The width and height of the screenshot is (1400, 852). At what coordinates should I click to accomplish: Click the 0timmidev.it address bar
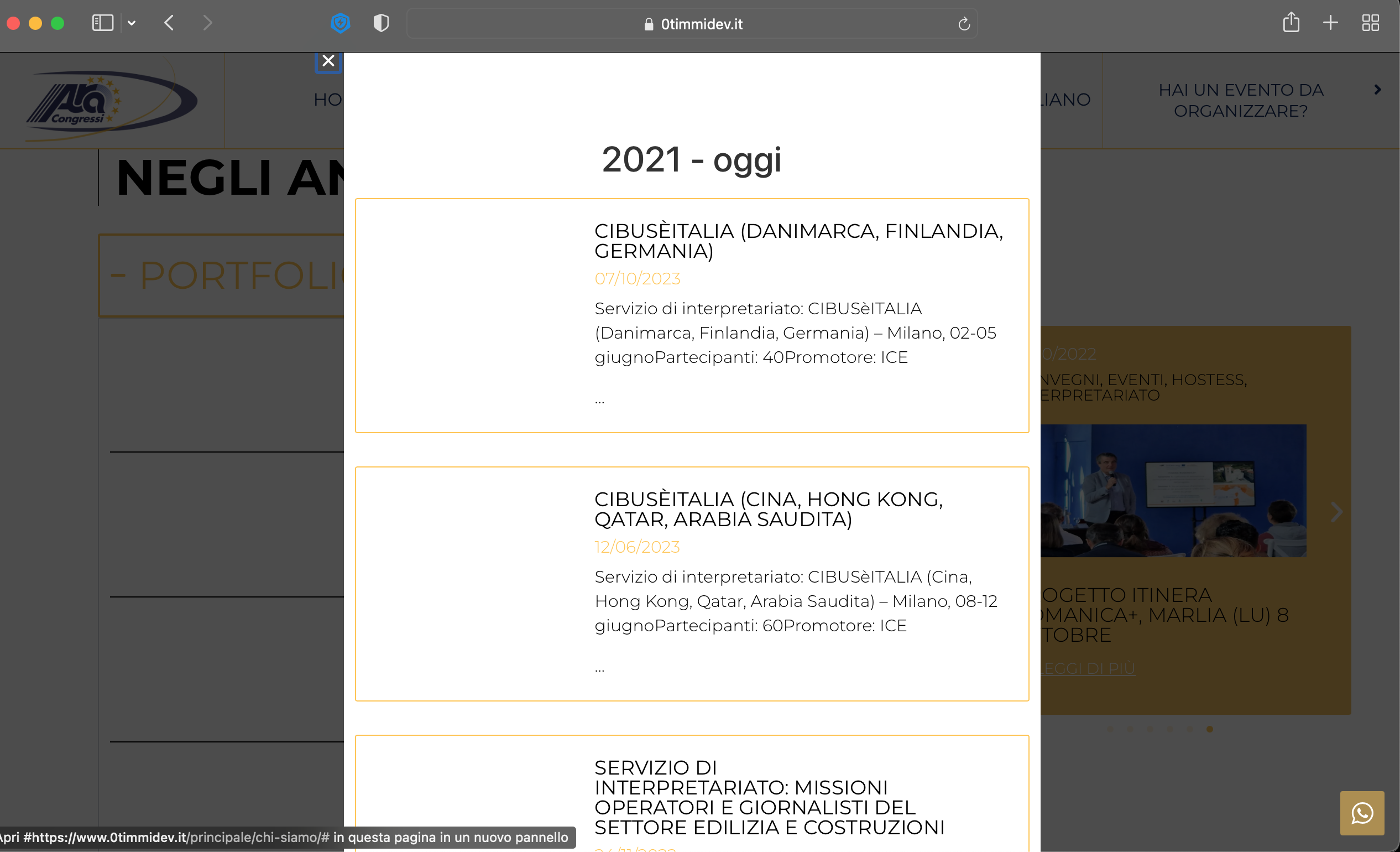pos(692,23)
